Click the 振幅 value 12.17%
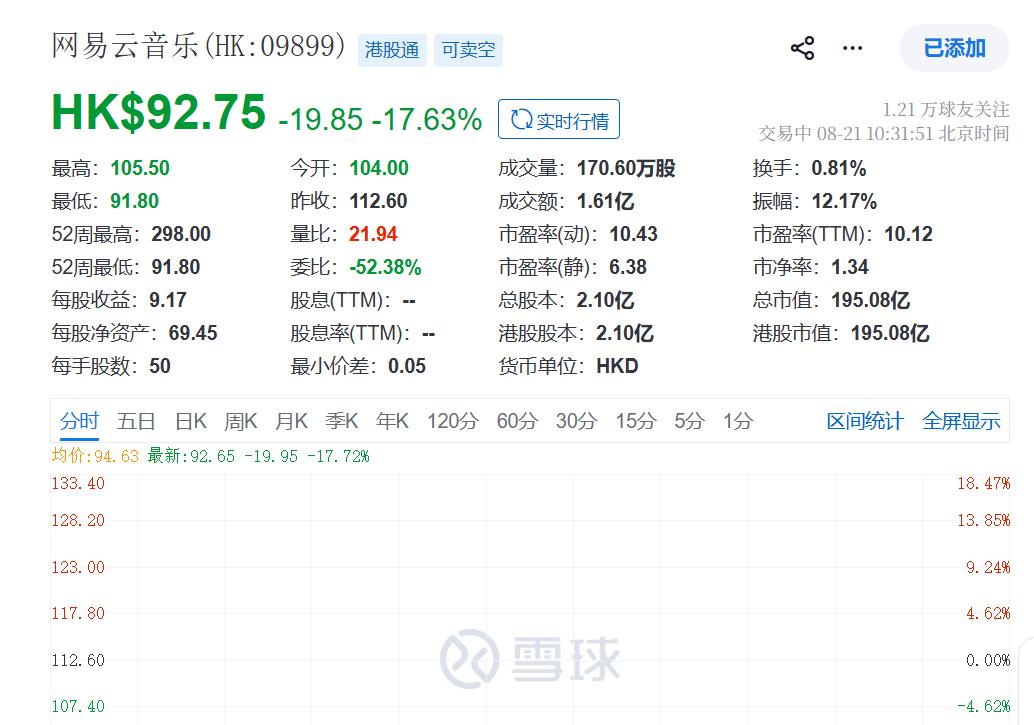1034x725 pixels. pyautogui.click(x=843, y=201)
